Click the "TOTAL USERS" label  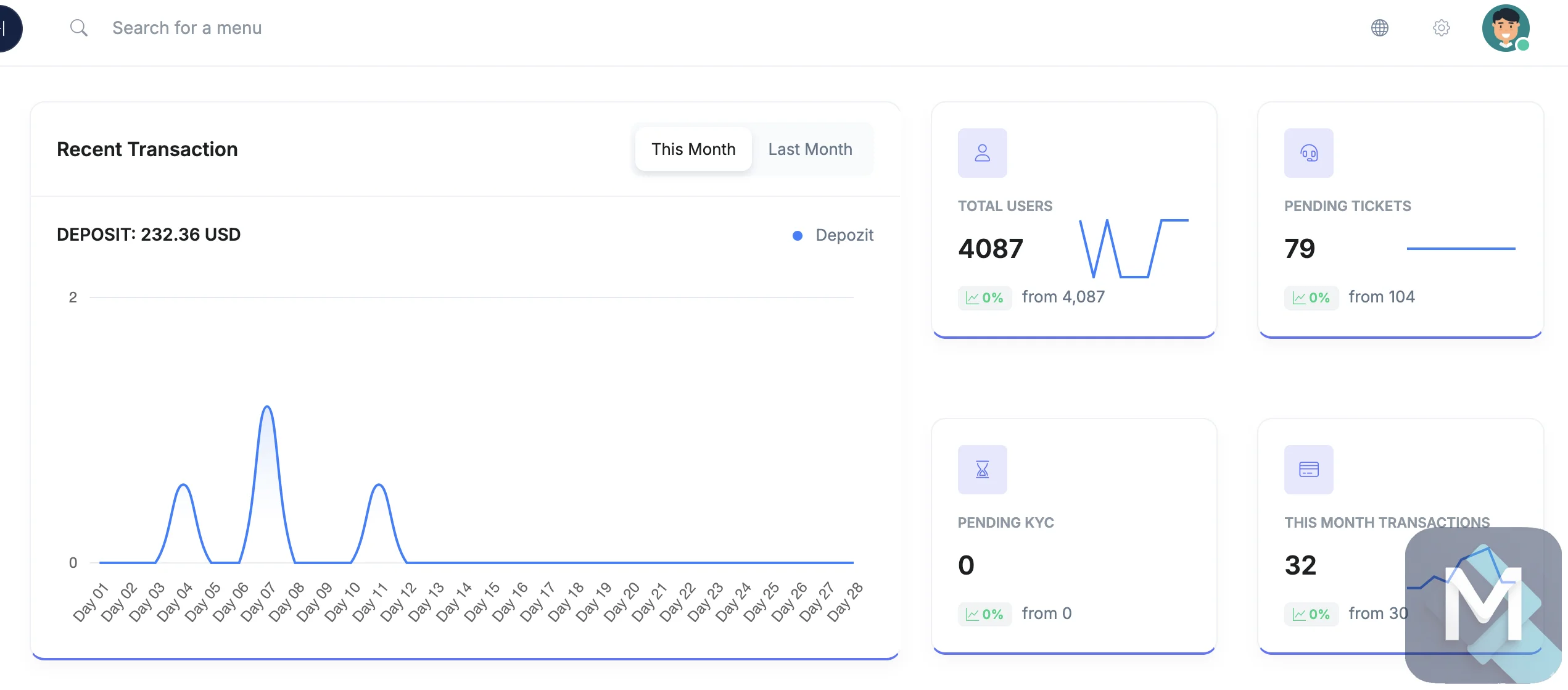point(1005,206)
